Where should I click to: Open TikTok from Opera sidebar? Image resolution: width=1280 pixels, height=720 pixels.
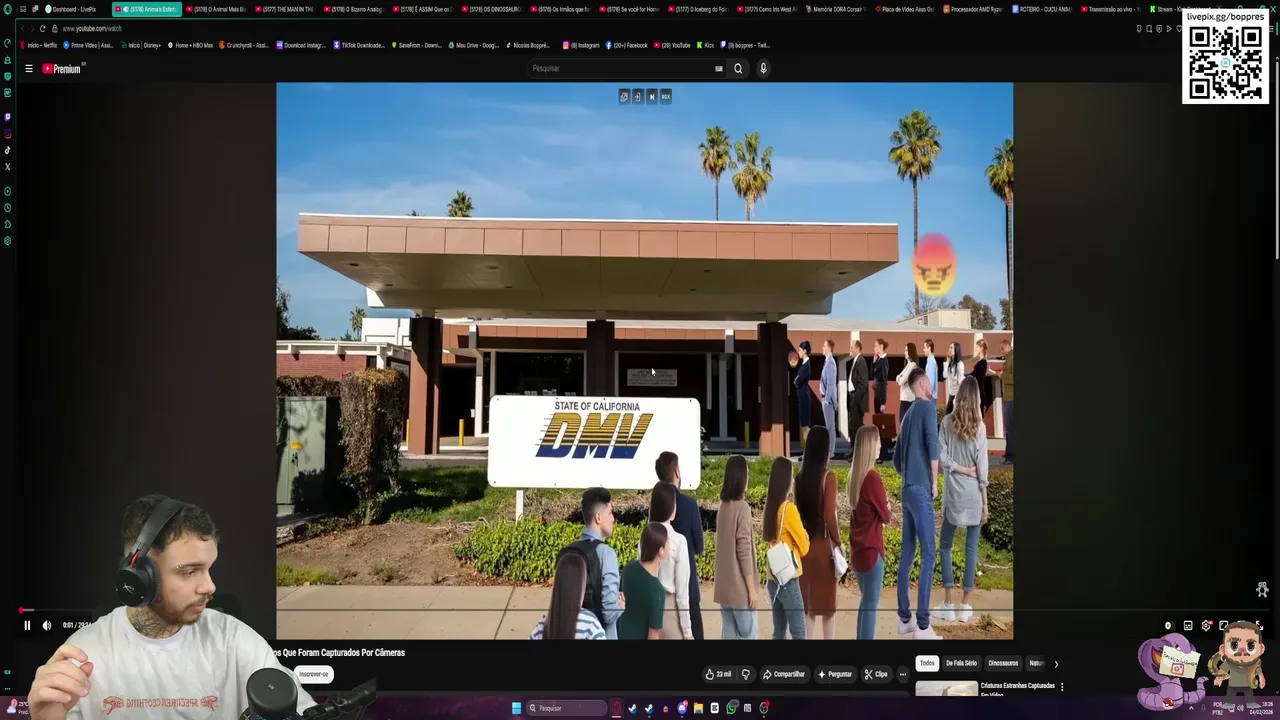8,151
